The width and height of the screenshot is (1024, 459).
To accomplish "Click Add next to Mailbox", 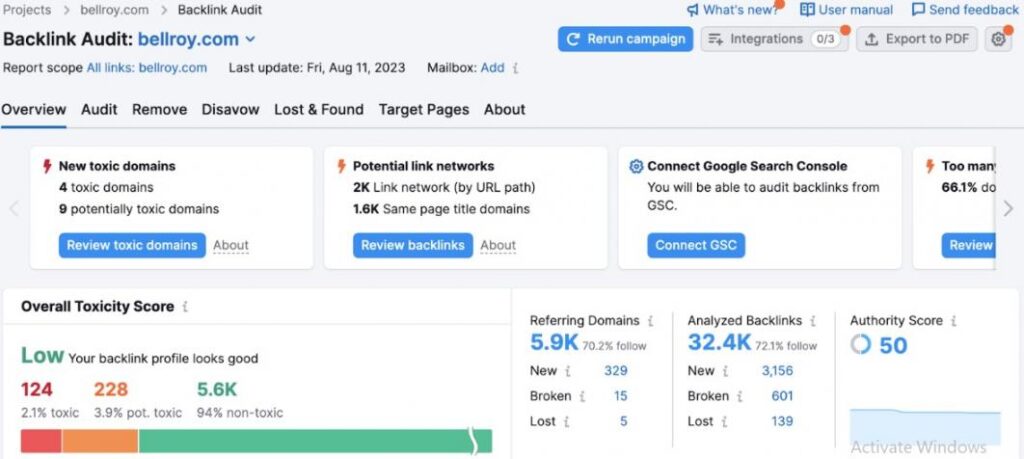I will (492, 68).
